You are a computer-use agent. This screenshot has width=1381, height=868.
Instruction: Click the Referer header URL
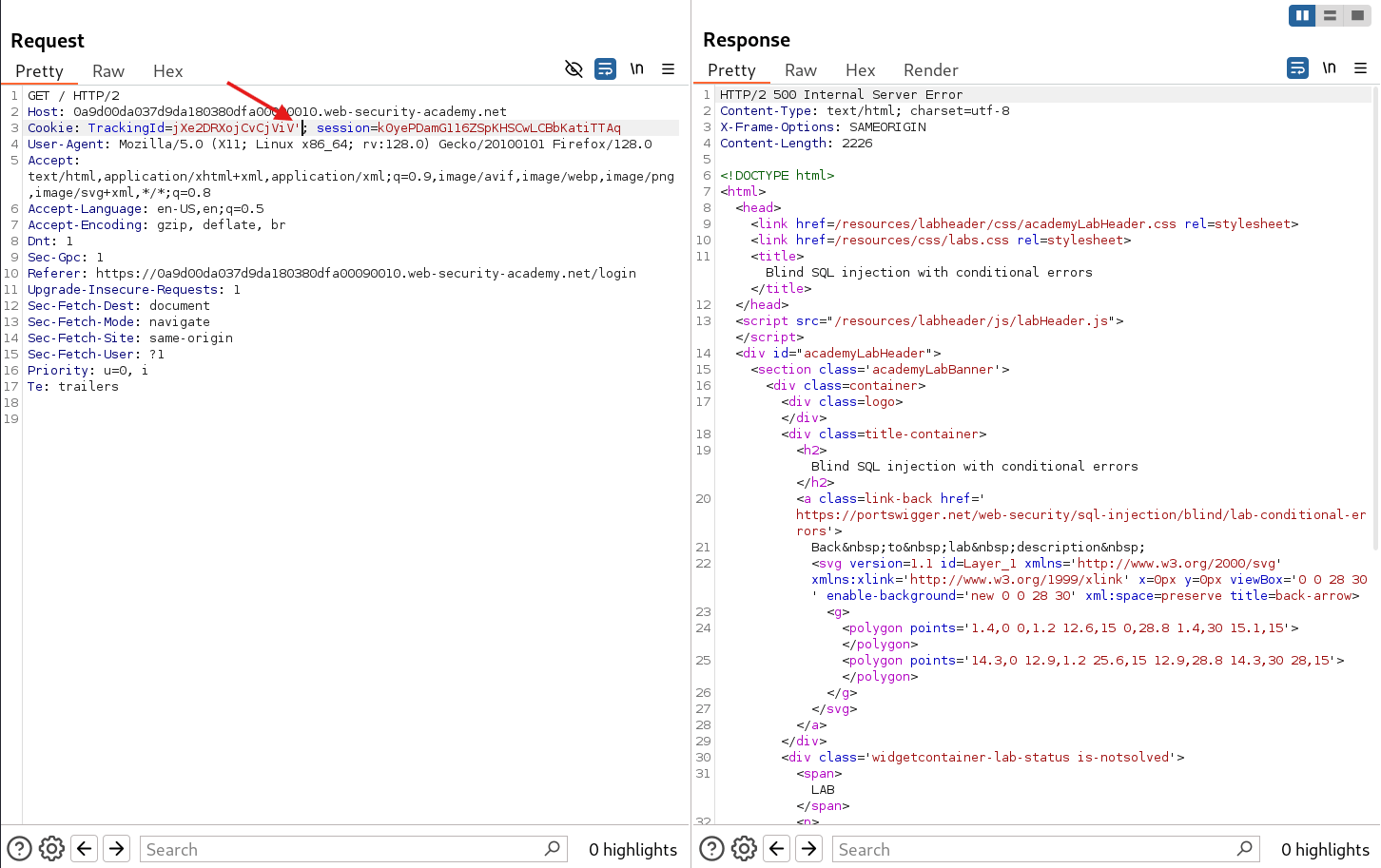(x=366, y=274)
